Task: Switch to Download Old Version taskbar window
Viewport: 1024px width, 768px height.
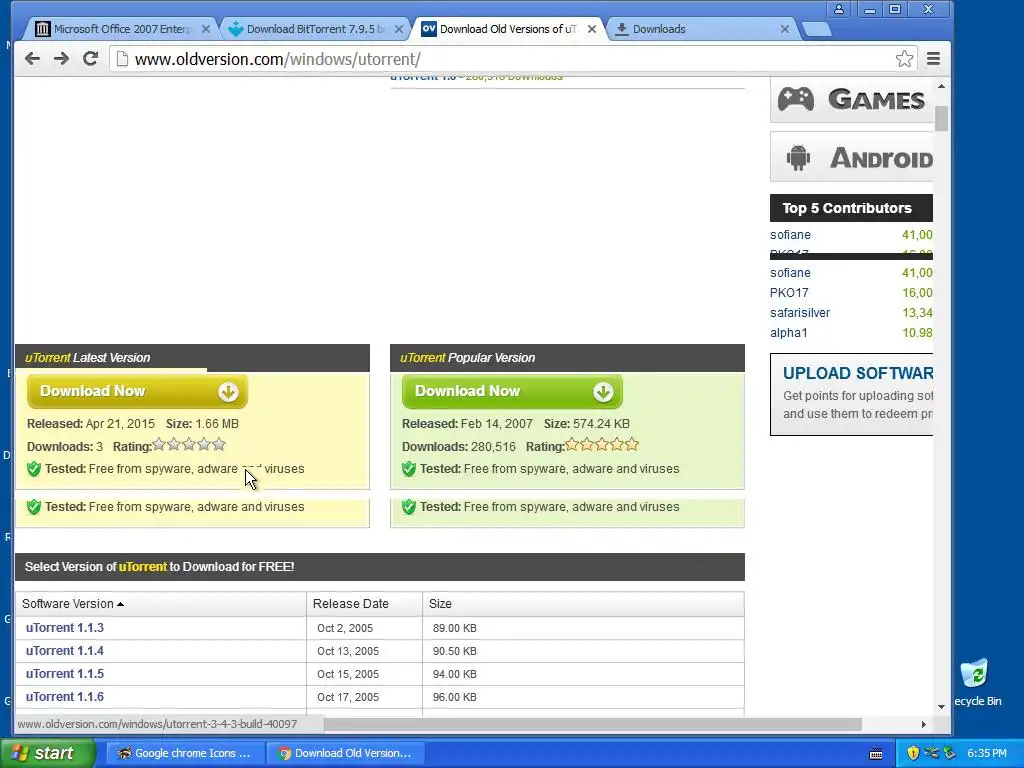Action: 345,753
